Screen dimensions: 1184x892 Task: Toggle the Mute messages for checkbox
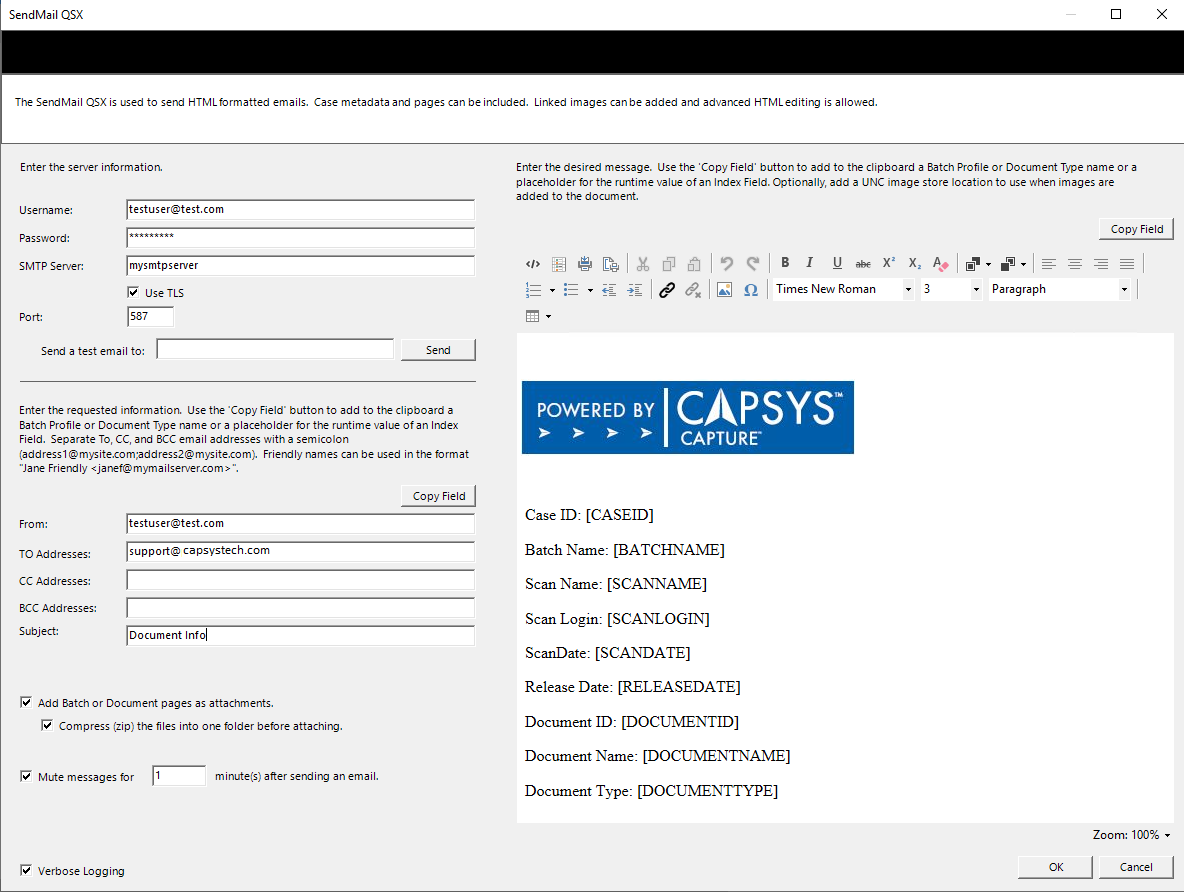coord(26,776)
